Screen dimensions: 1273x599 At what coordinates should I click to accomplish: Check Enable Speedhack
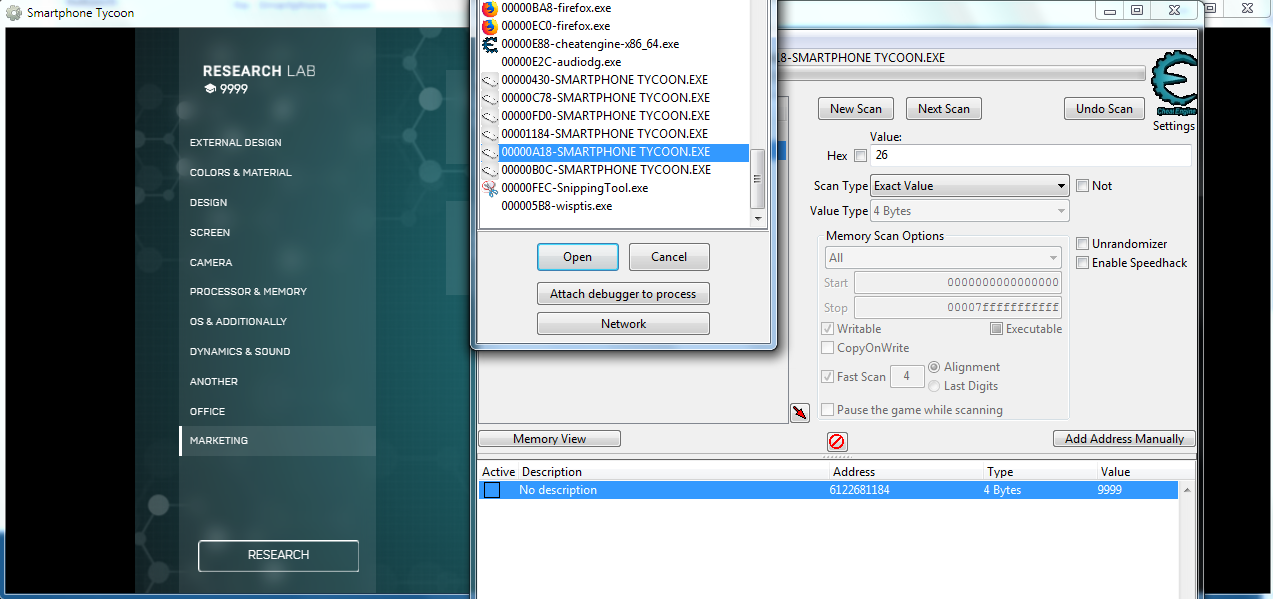1082,263
